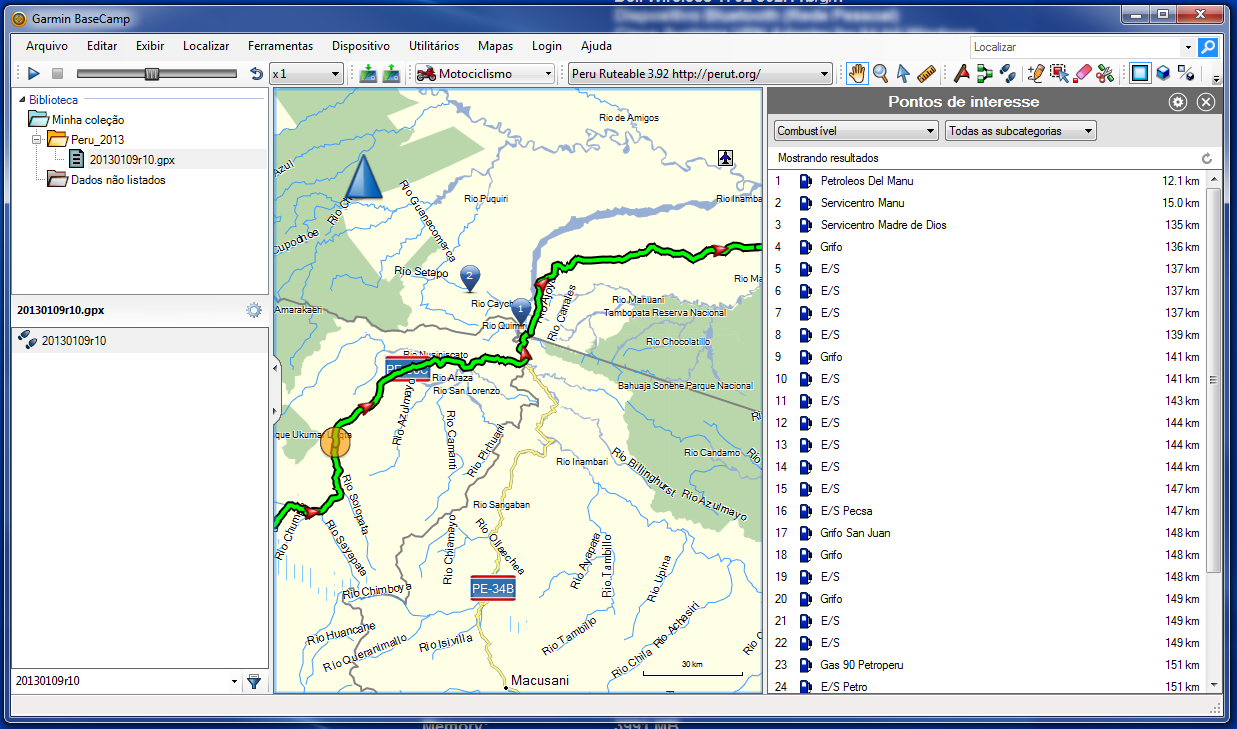Select the Erase tool

pos(1082,73)
